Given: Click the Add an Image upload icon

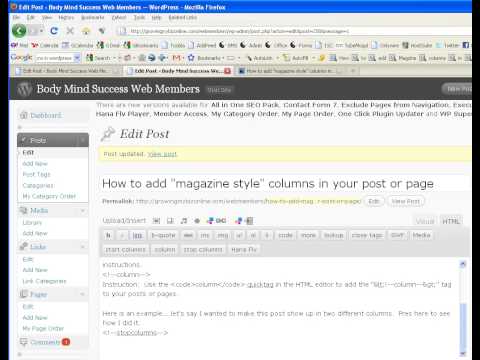Looking at the screenshot, I should (x=156, y=221).
